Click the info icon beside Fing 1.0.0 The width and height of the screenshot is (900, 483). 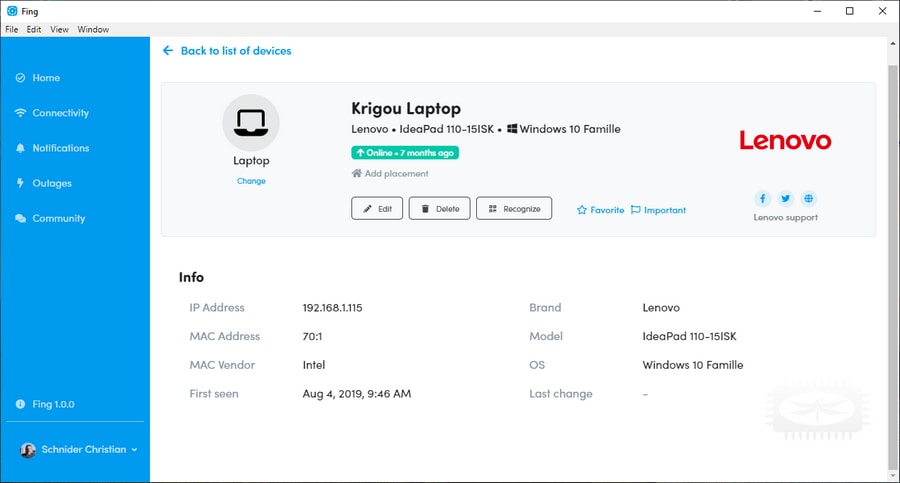click(x=20, y=404)
